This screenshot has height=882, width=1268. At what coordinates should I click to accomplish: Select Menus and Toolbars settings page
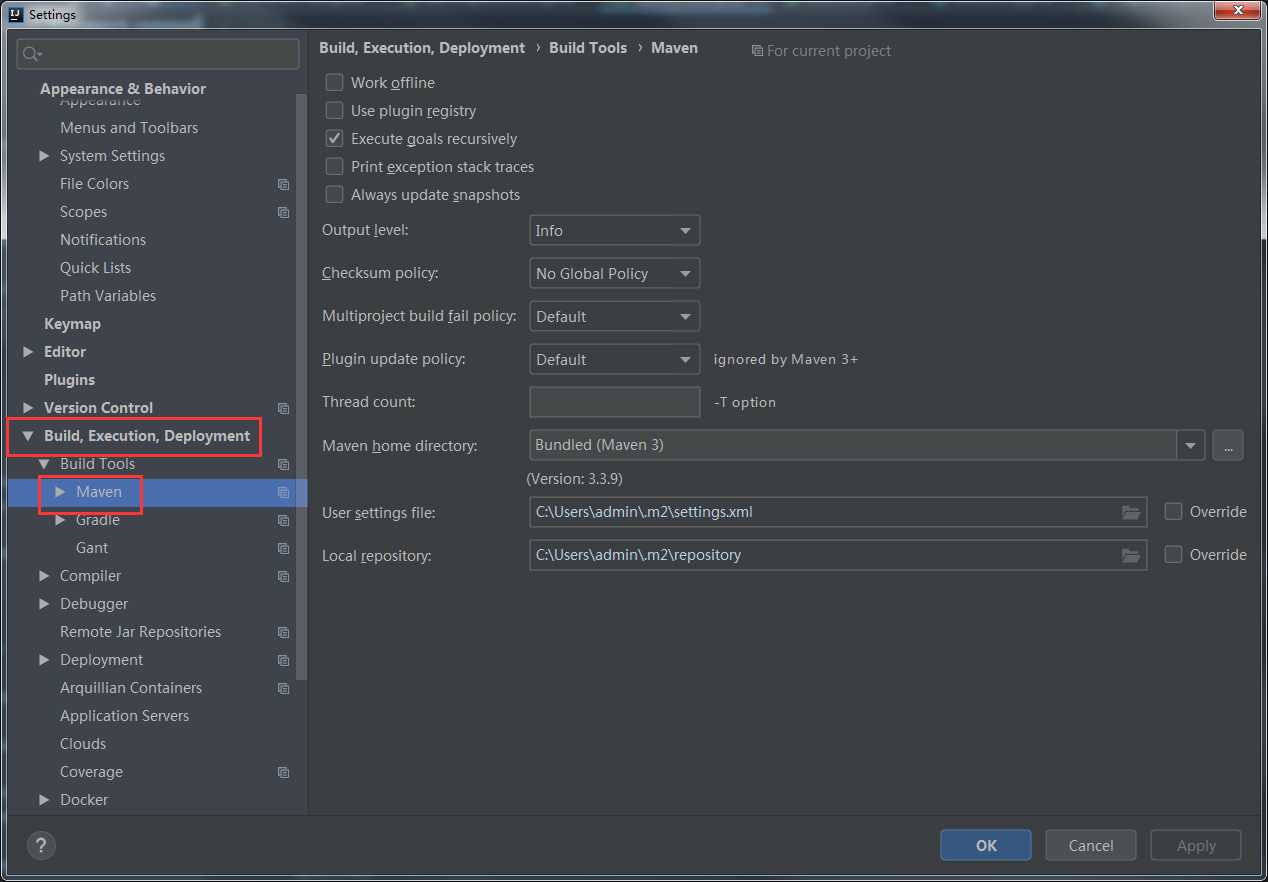[129, 128]
